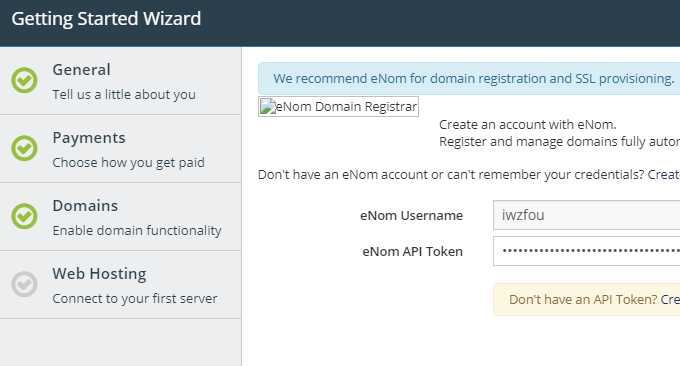The height and width of the screenshot is (366, 680).
Task: Focus the eNom API Token field
Action: pos(586,251)
